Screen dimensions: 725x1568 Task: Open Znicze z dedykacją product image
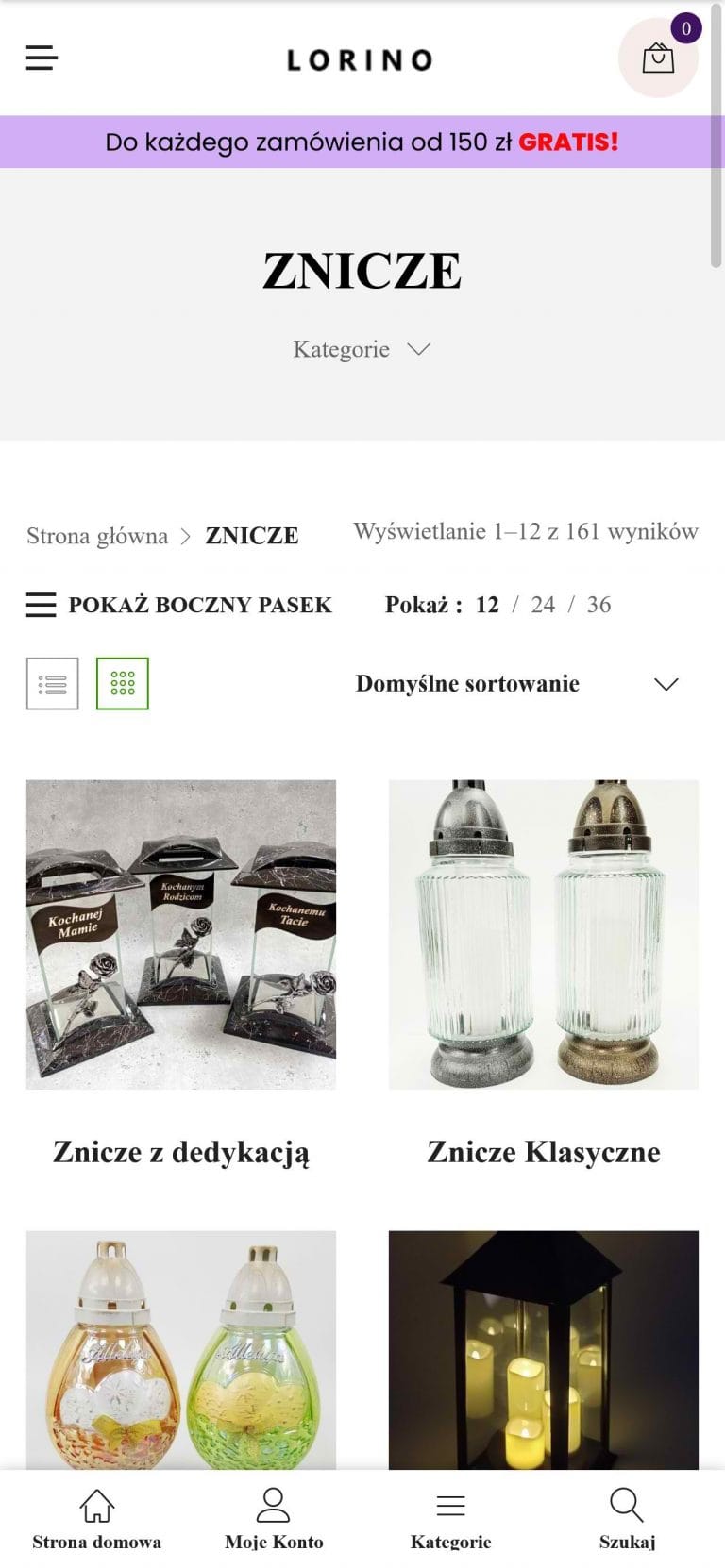181,934
